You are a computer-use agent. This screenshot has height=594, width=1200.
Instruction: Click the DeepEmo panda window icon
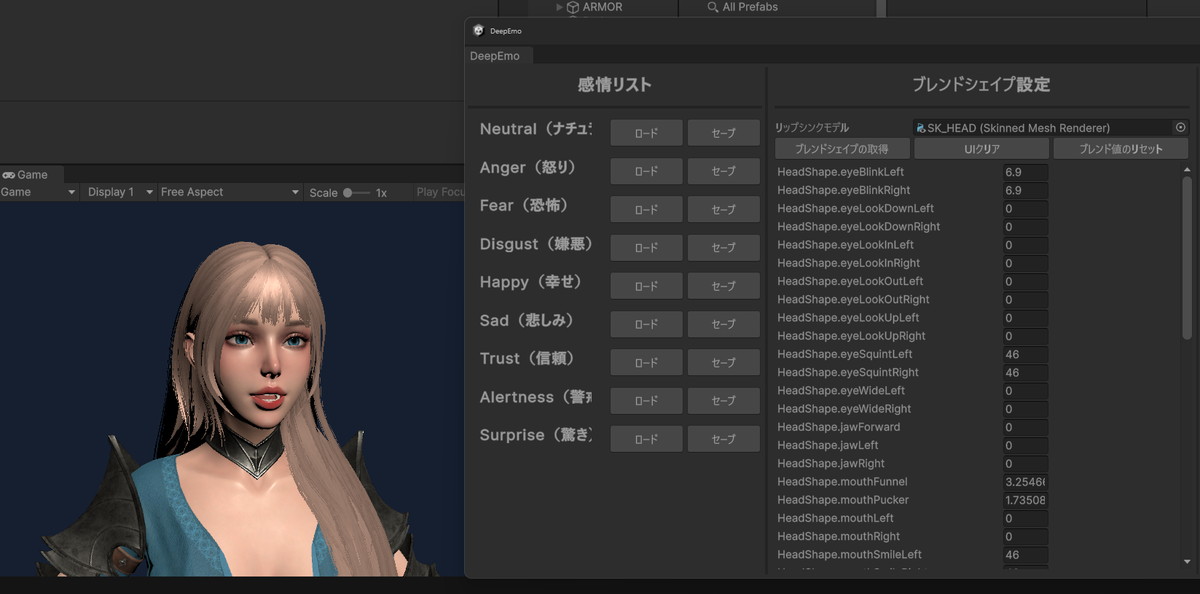pos(479,30)
